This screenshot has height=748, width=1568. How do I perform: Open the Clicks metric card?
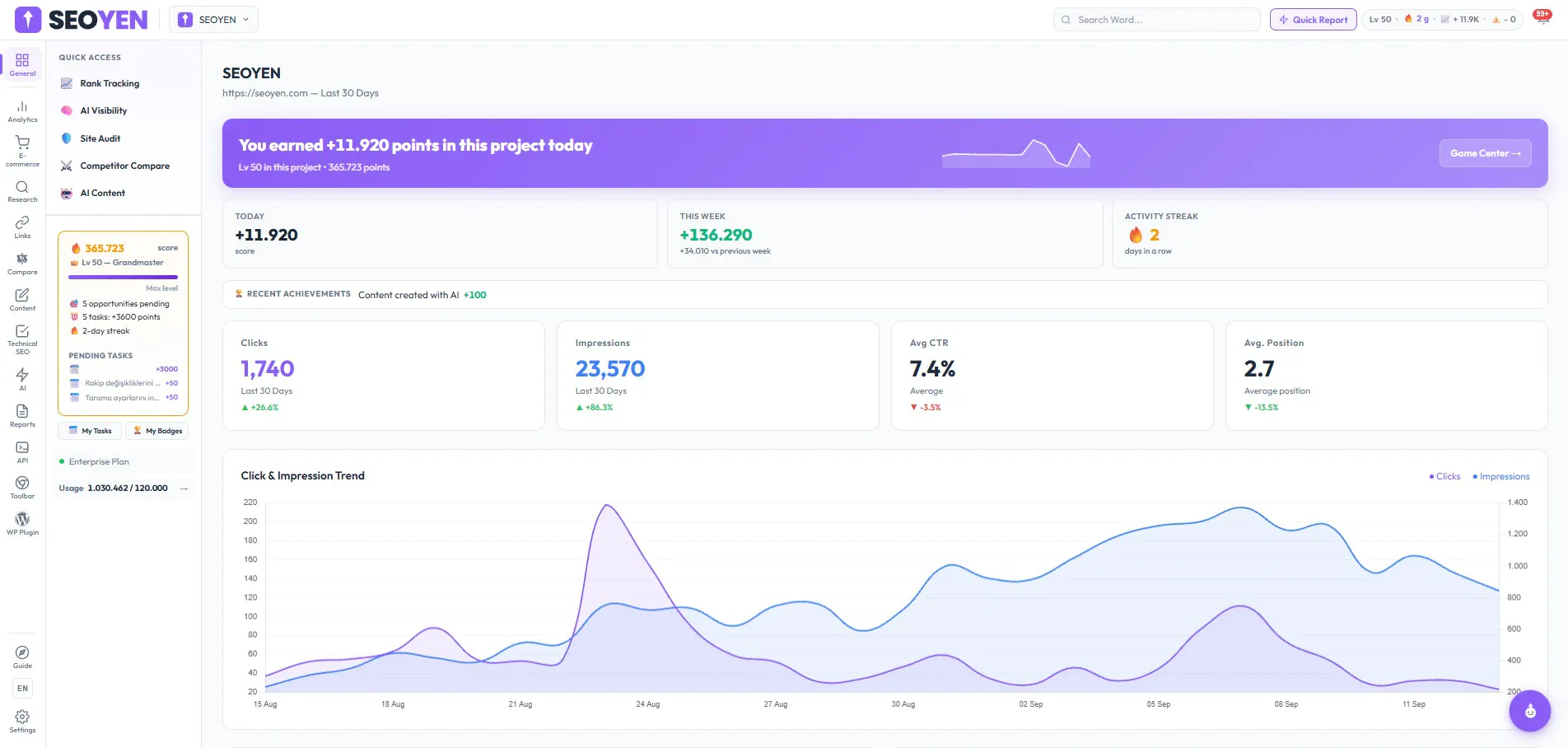point(384,376)
